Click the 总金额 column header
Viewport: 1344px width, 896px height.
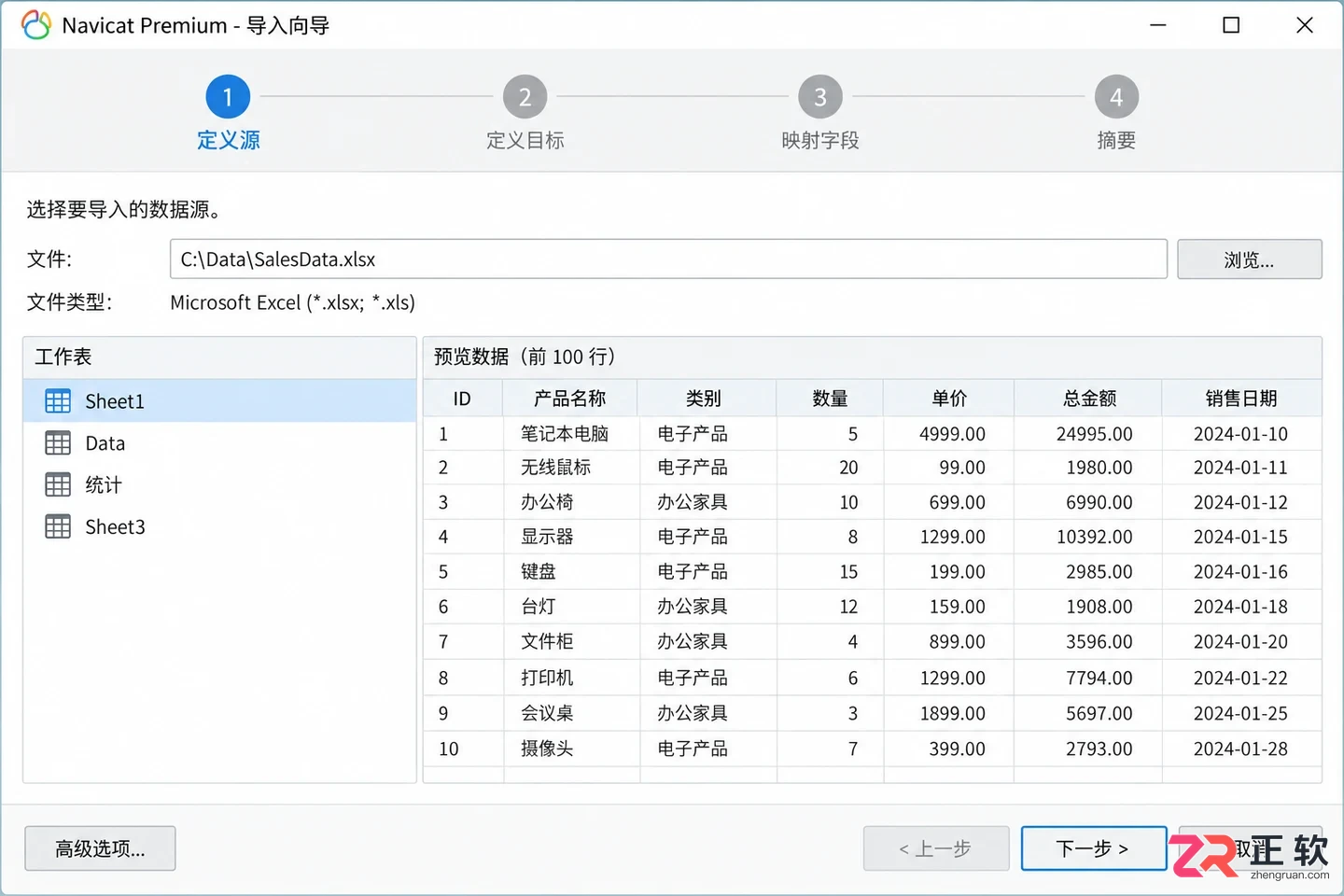tap(1088, 399)
